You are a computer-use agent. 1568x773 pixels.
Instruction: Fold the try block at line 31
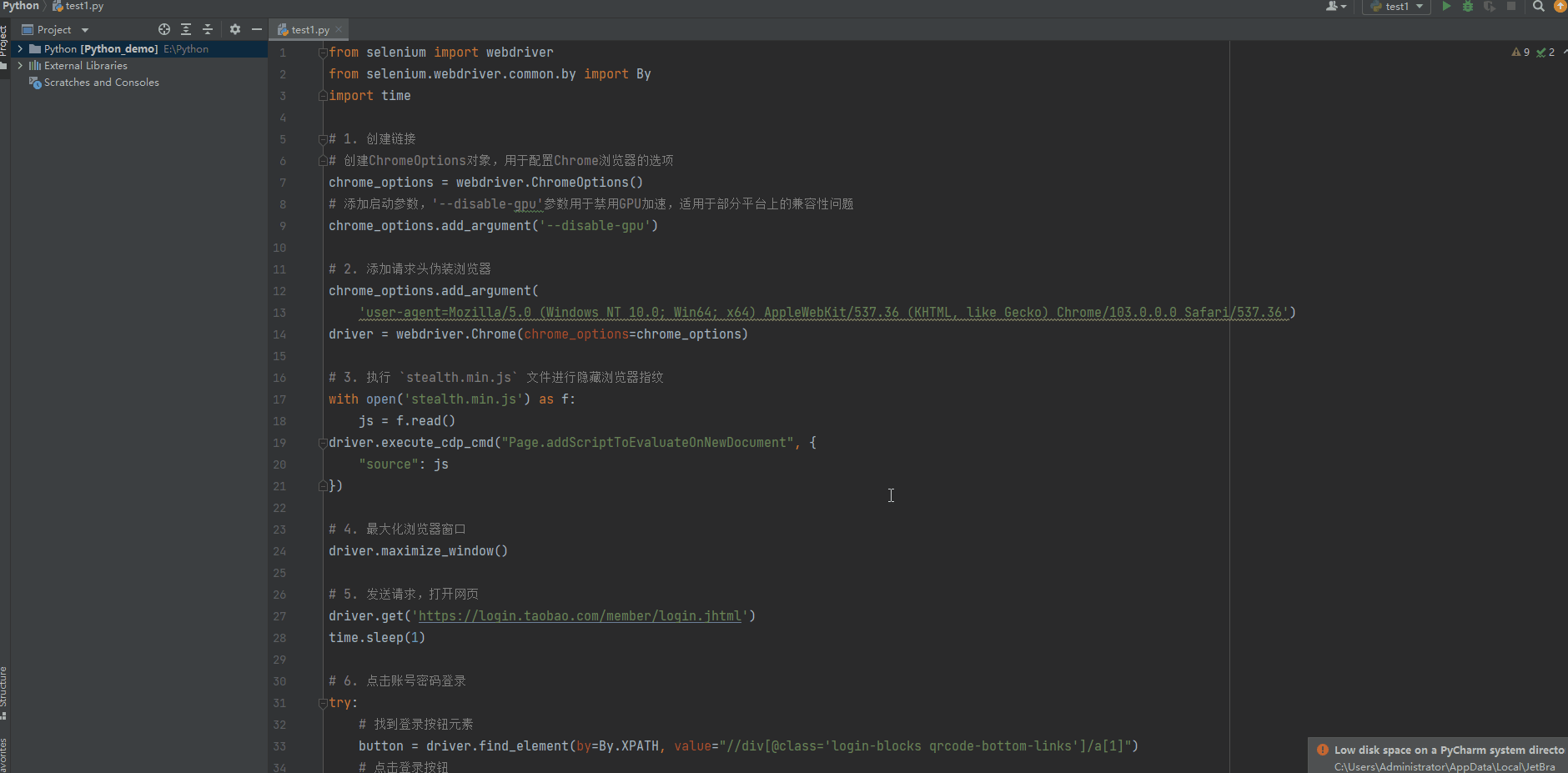(323, 703)
